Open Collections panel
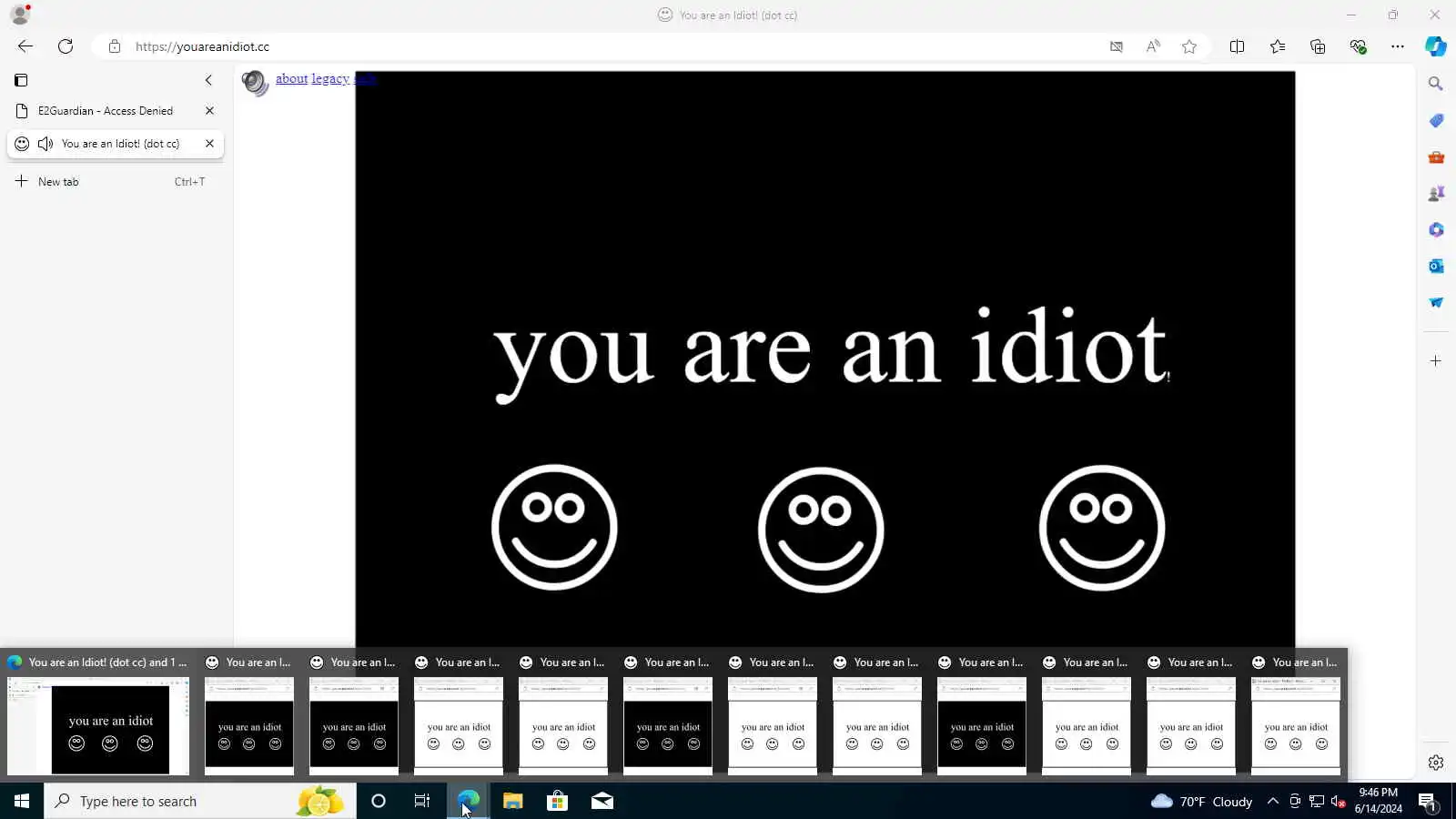 [1318, 46]
